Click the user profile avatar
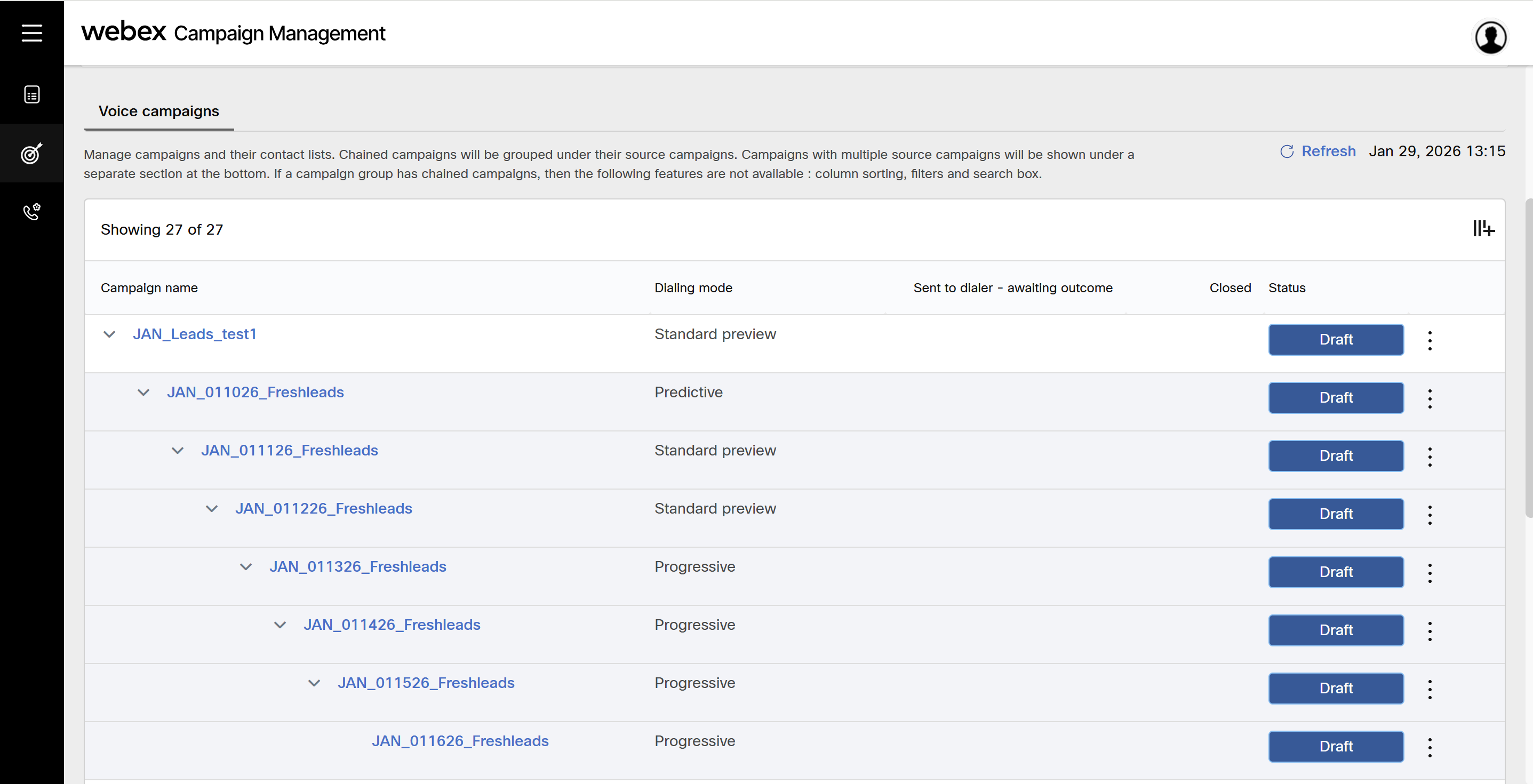 tap(1490, 37)
